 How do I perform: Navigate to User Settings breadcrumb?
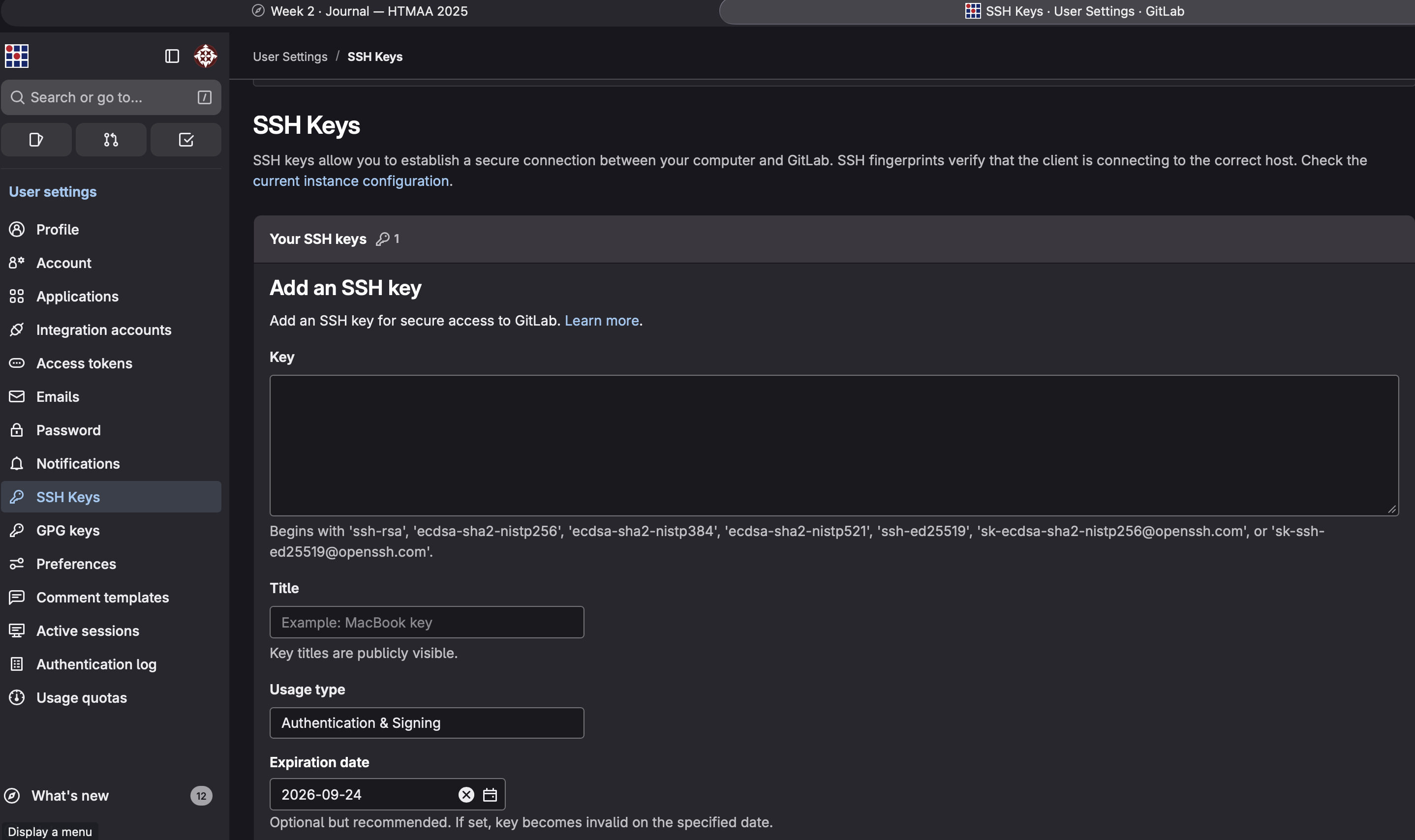[x=290, y=57]
